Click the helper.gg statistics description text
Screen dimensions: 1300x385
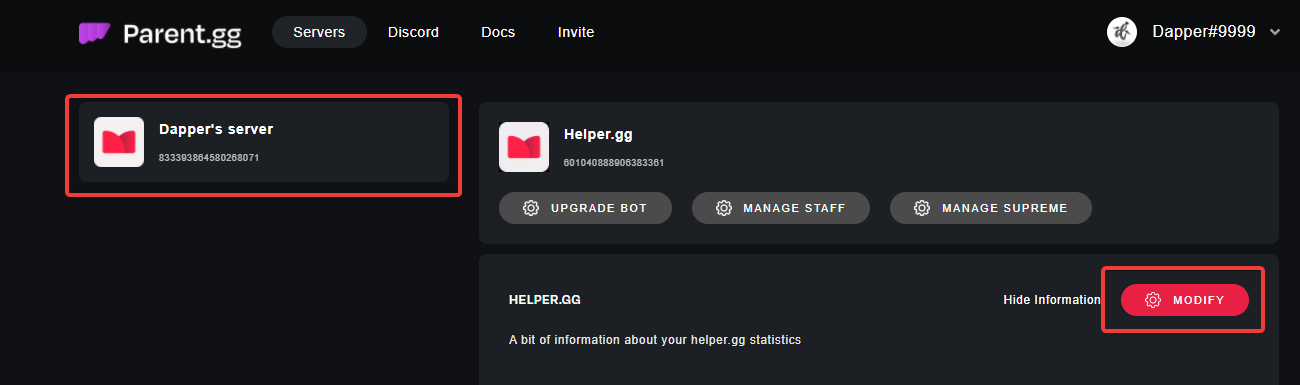pos(655,340)
